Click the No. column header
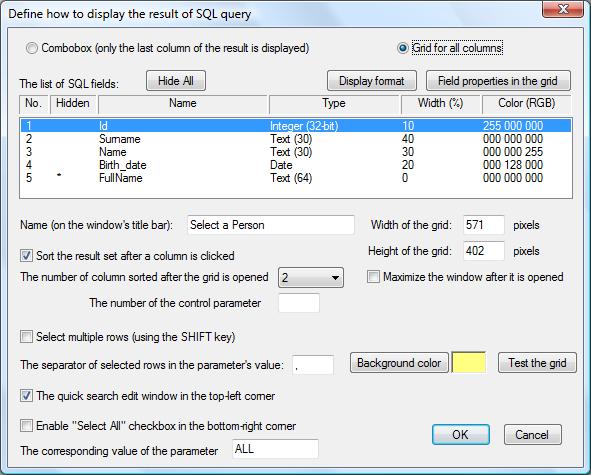 click(x=34, y=104)
